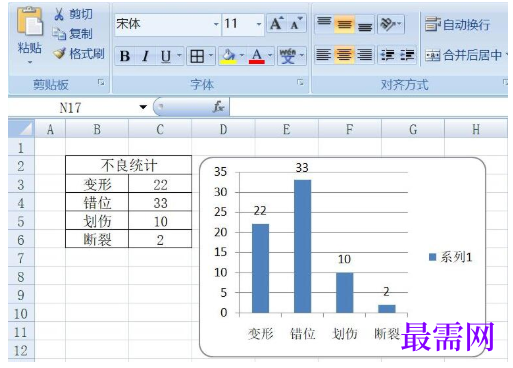
Task: Select the chart bar for 变形
Action: click(260, 268)
